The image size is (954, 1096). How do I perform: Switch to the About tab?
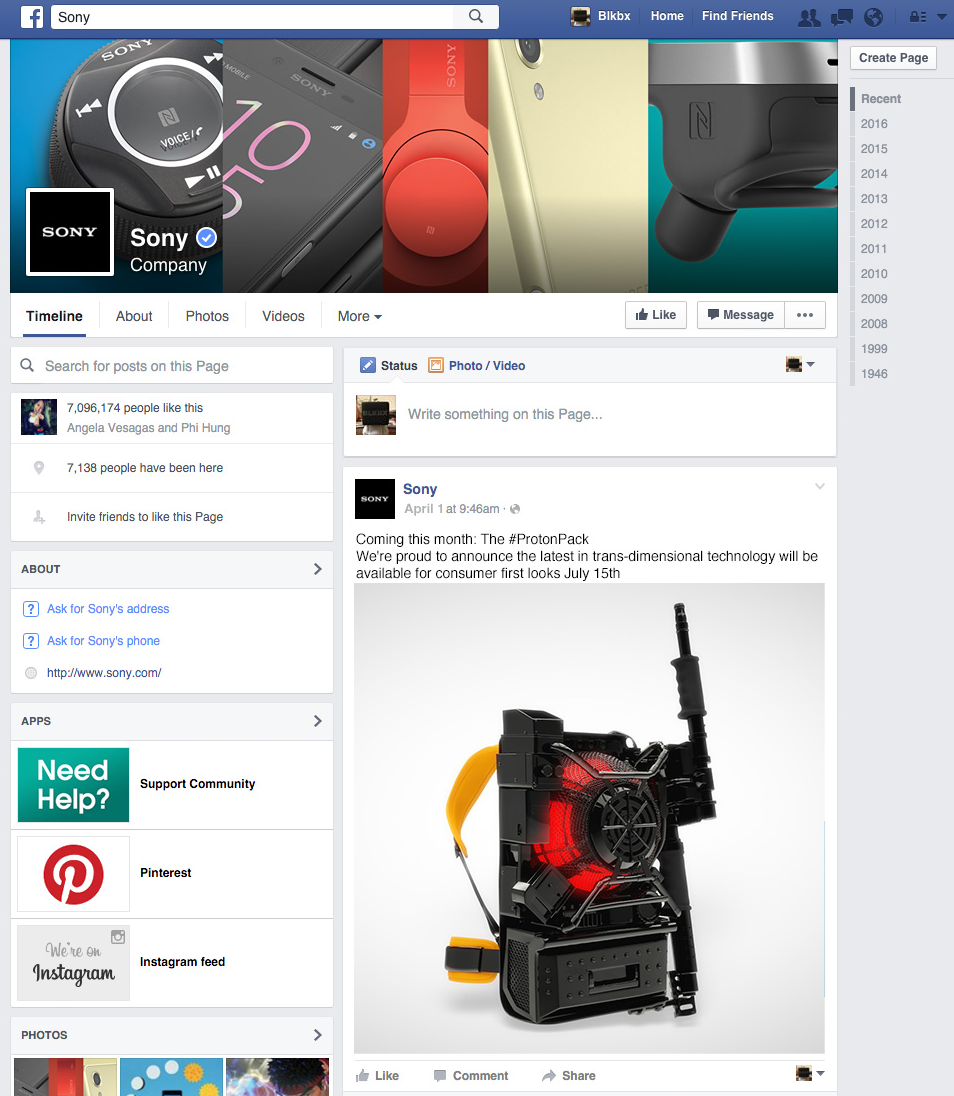[134, 316]
